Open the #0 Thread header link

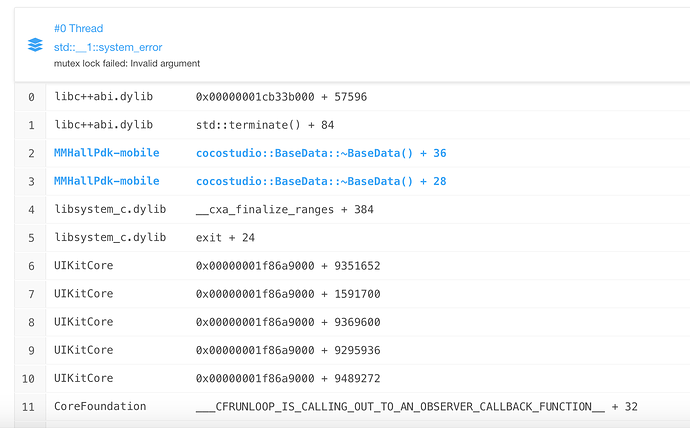click(x=78, y=28)
